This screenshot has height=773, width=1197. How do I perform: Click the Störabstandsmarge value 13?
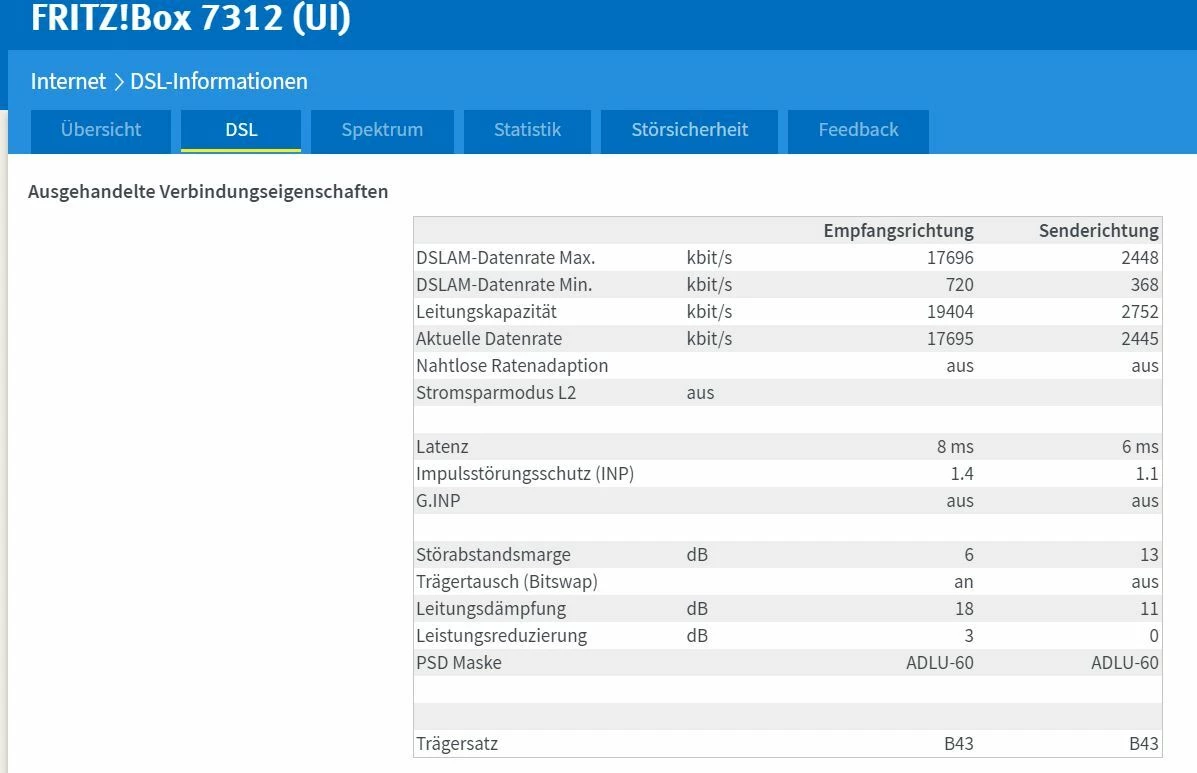(1149, 555)
